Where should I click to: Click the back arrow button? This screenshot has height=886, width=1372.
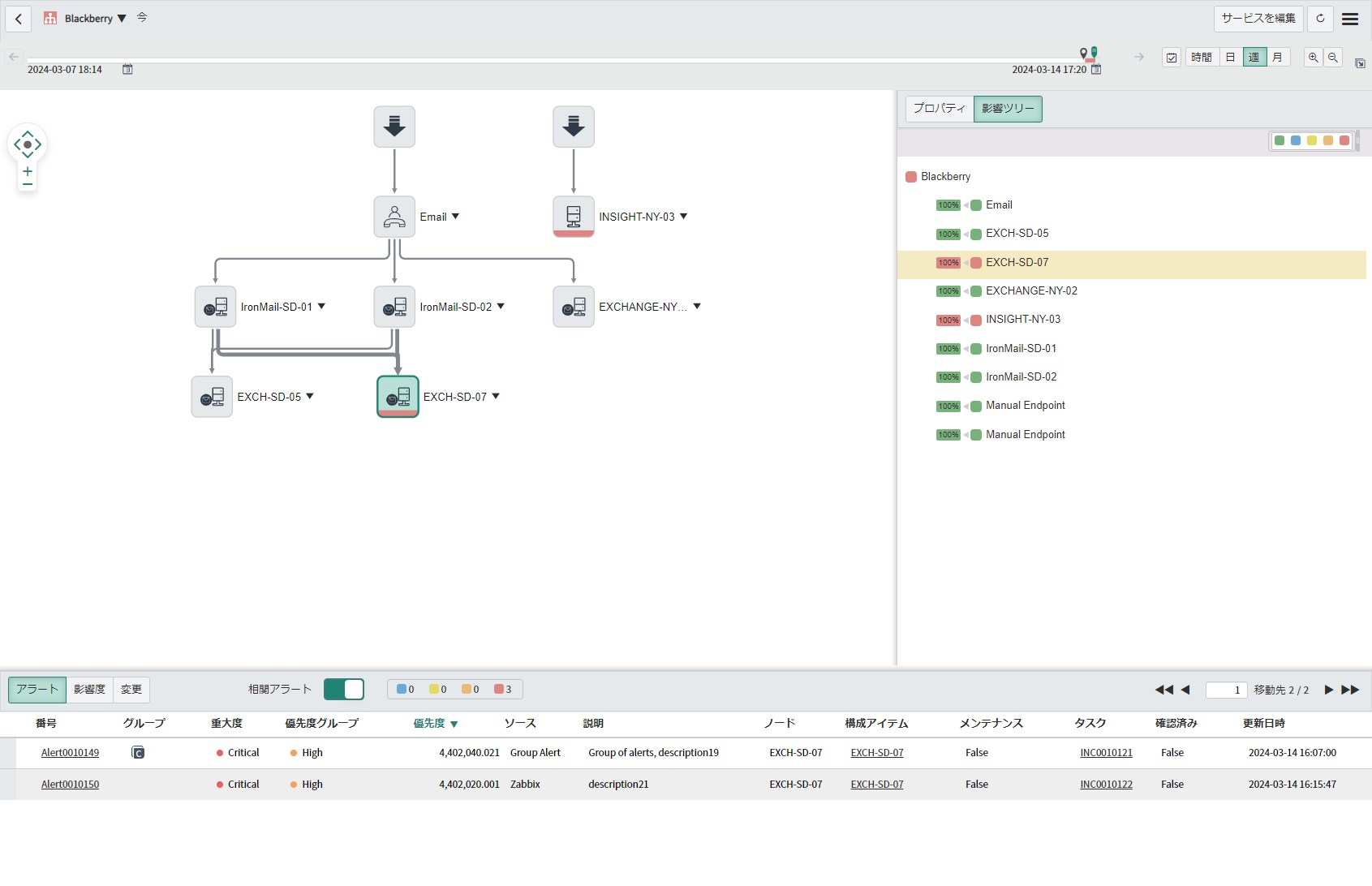click(18, 19)
